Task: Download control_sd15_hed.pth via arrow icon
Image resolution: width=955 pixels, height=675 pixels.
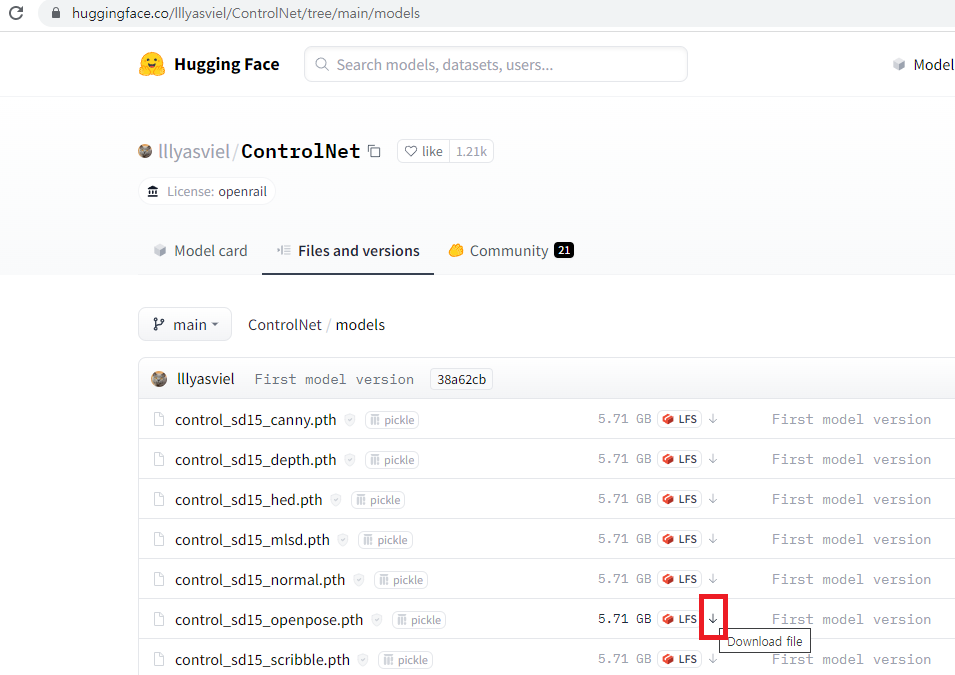Action: [x=713, y=499]
